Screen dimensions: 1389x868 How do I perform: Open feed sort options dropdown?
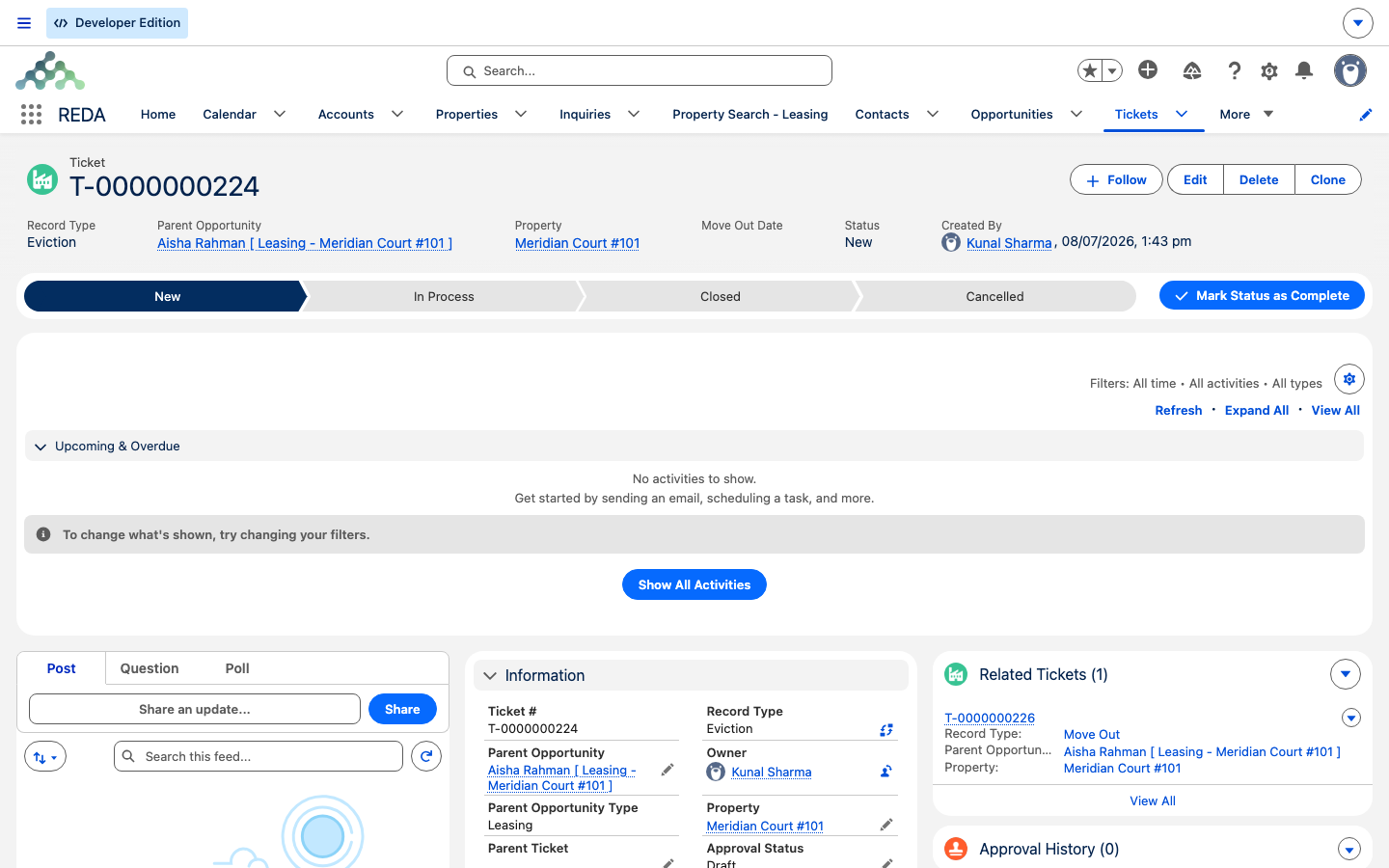click(x=45, y=757)
